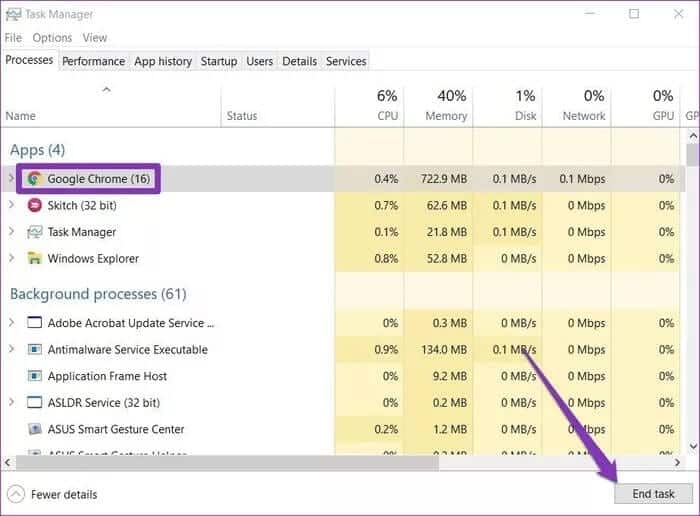Switch to the Users tab

click(x=259, y=61)
